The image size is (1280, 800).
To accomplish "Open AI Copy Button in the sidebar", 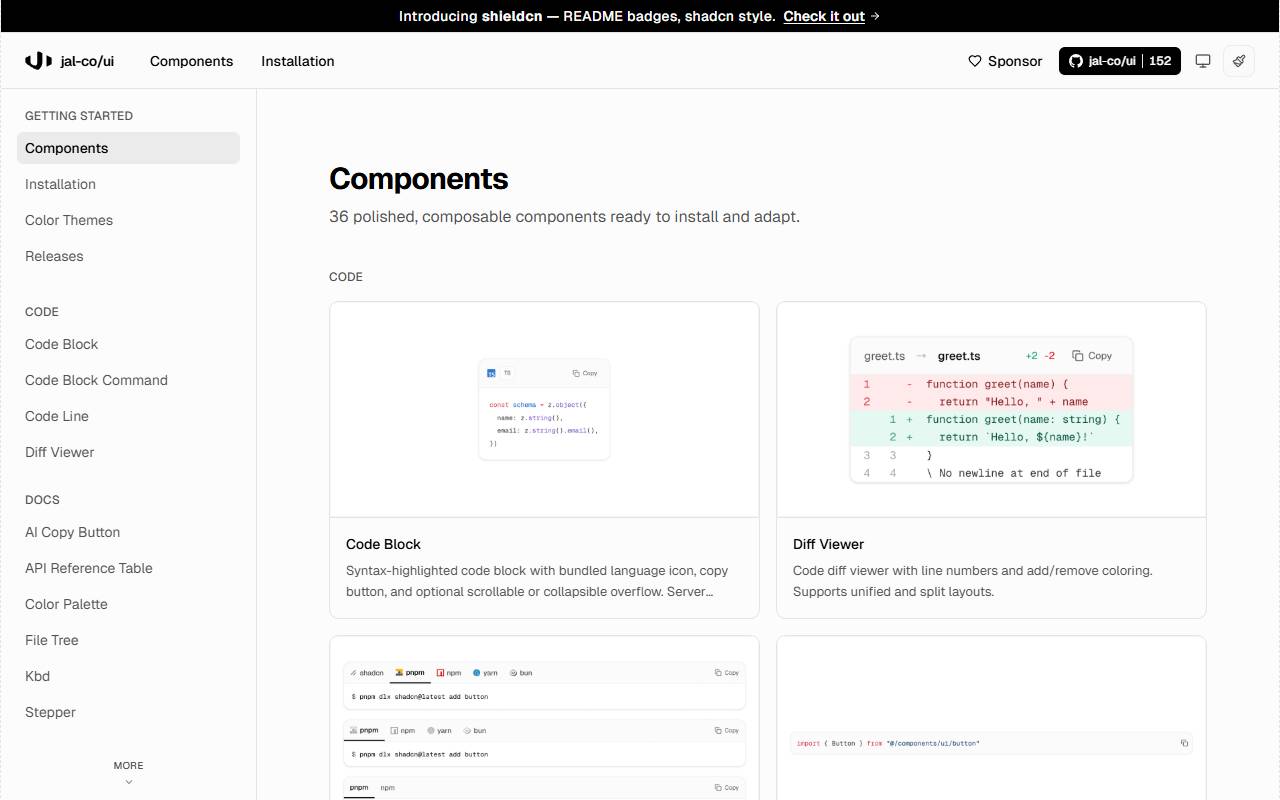I will [x=128, y=532].
